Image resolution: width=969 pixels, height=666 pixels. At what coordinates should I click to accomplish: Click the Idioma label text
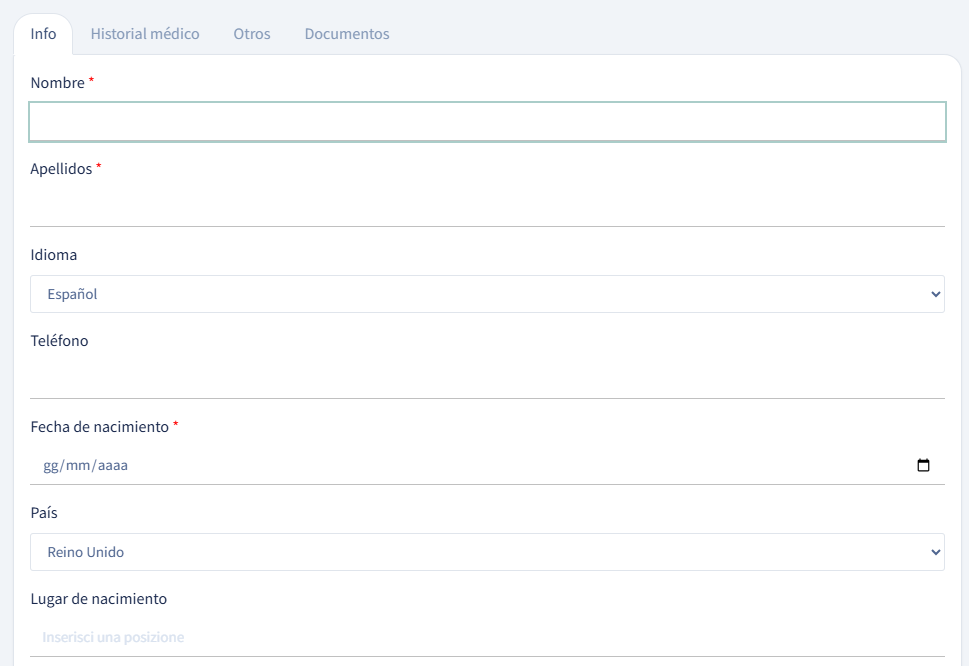tap(54, 255)
